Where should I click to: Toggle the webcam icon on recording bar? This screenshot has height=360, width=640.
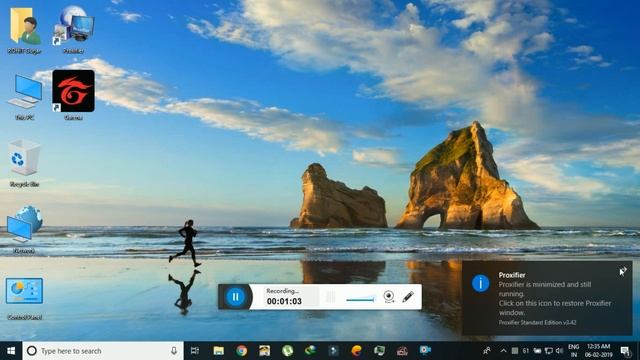click(389, 296)
